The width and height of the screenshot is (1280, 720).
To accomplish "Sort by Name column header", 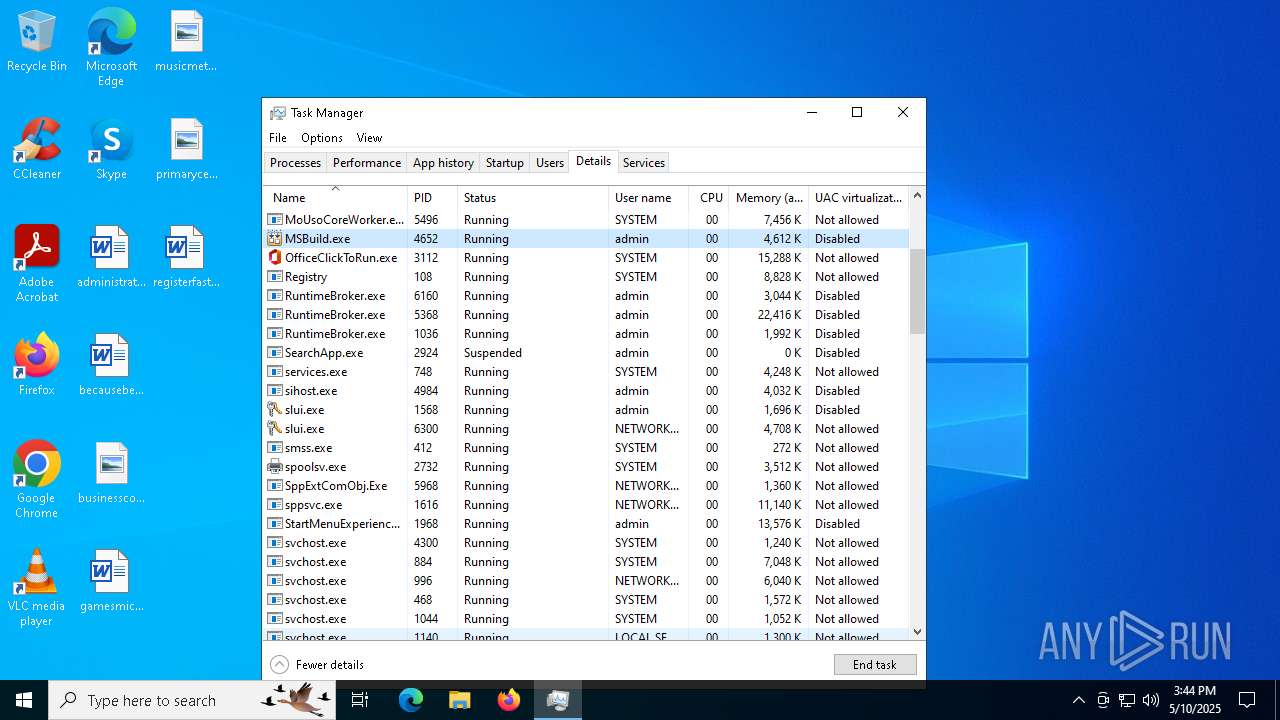I will [x=335, y=198].
